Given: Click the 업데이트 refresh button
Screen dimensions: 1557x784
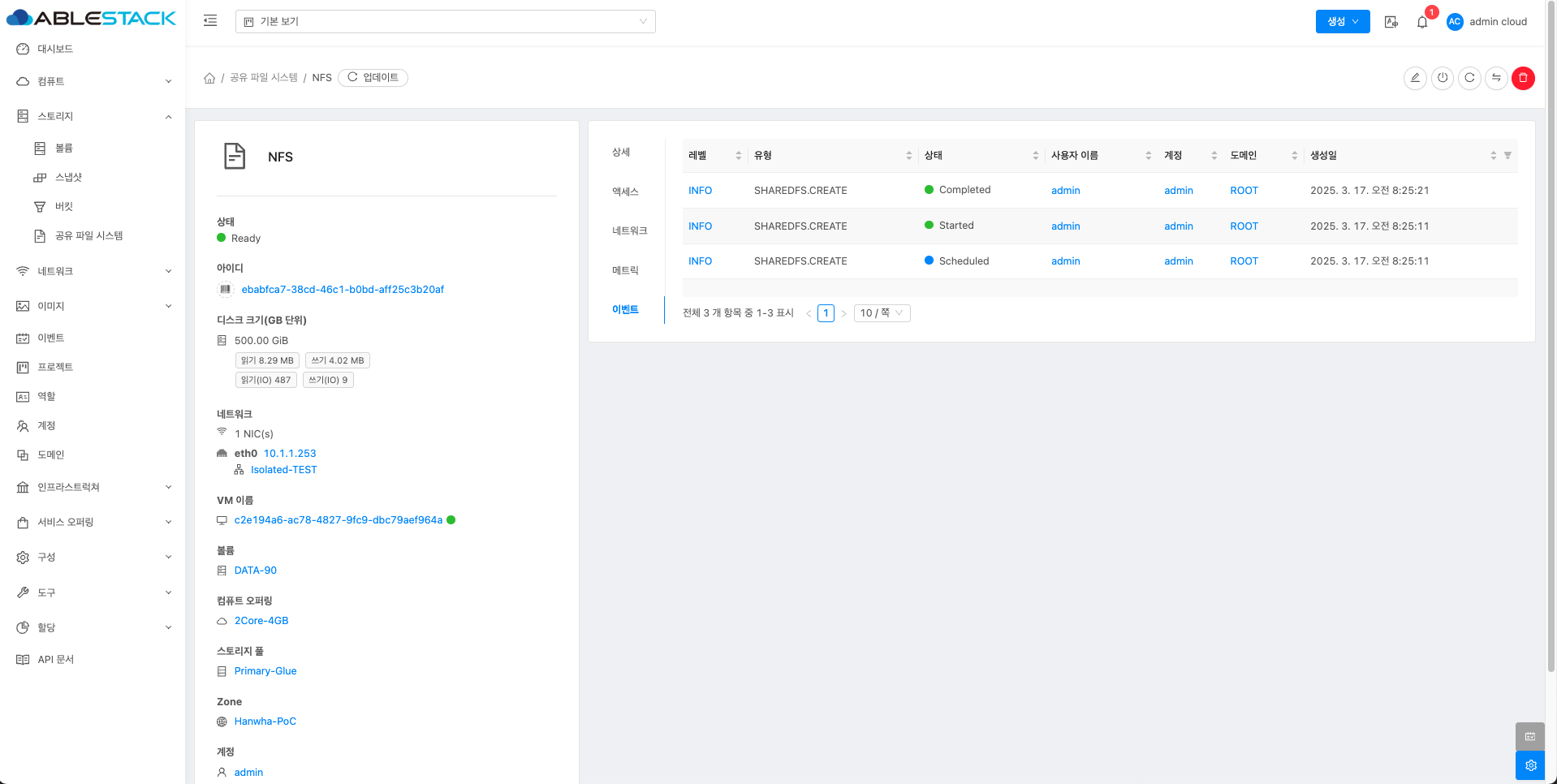Looking at the screenshot, I should point(373,78).
